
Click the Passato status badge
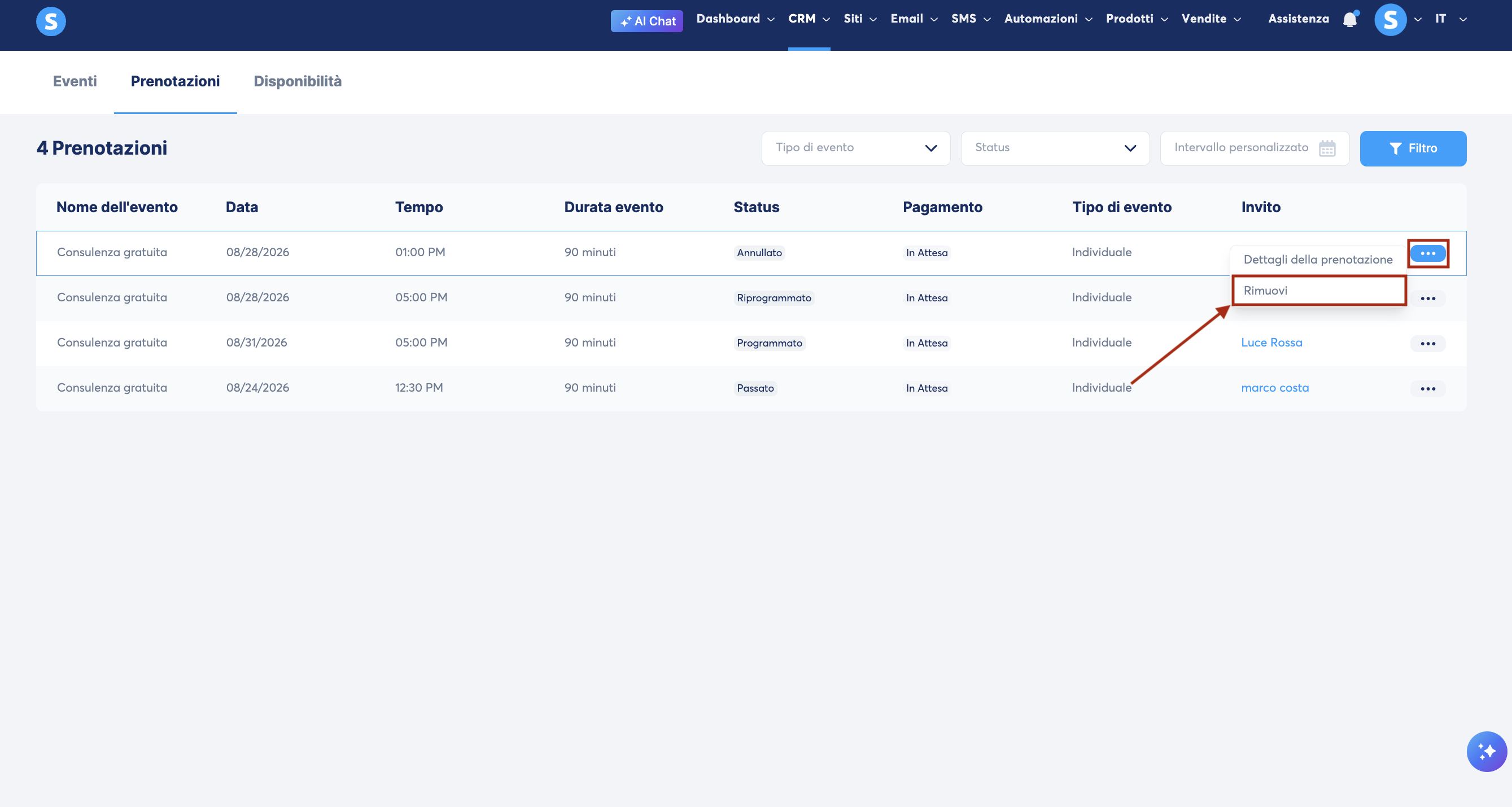click(x=755, y=388)
